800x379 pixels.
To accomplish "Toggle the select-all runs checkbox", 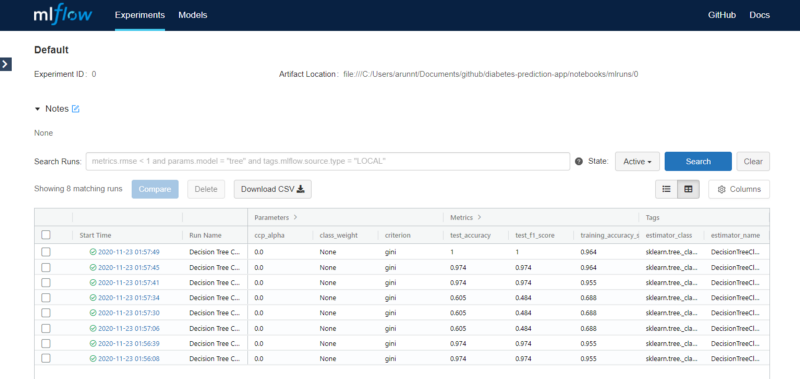I will [46, 235].
